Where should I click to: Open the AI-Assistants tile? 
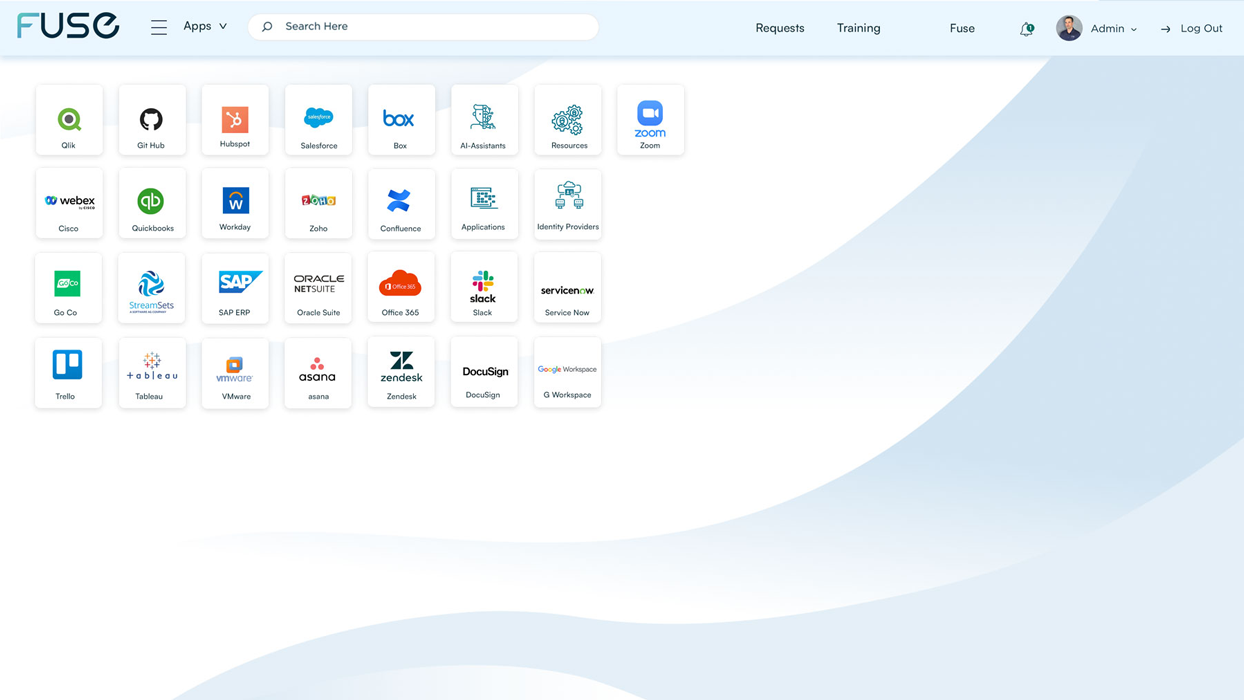tap(484, 120)
